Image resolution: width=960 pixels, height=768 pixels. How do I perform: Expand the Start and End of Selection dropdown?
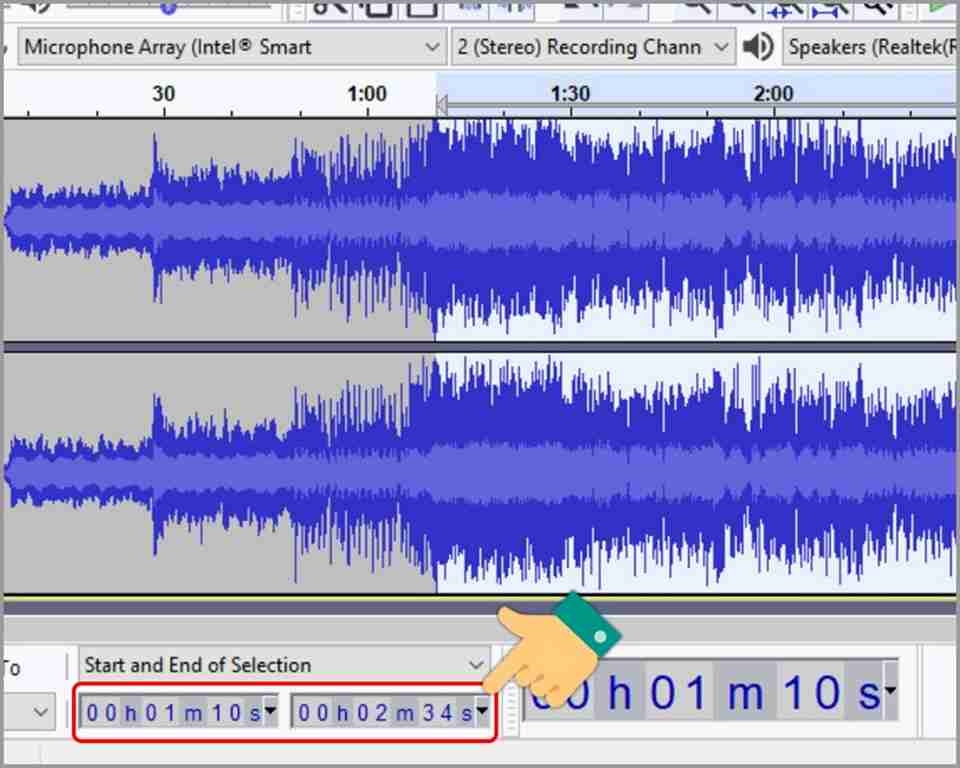(x=285, y=664)
